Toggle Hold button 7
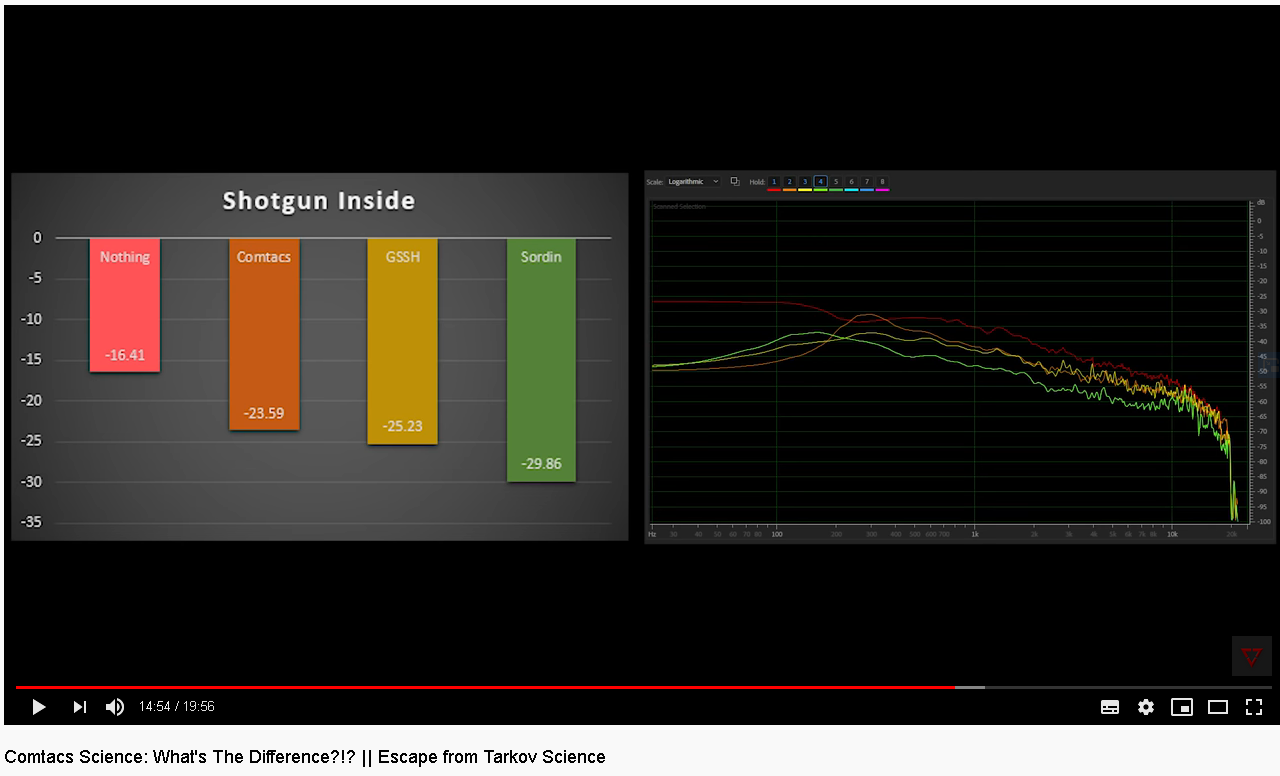The image size is (1280, 776). [x=867, y=182]
